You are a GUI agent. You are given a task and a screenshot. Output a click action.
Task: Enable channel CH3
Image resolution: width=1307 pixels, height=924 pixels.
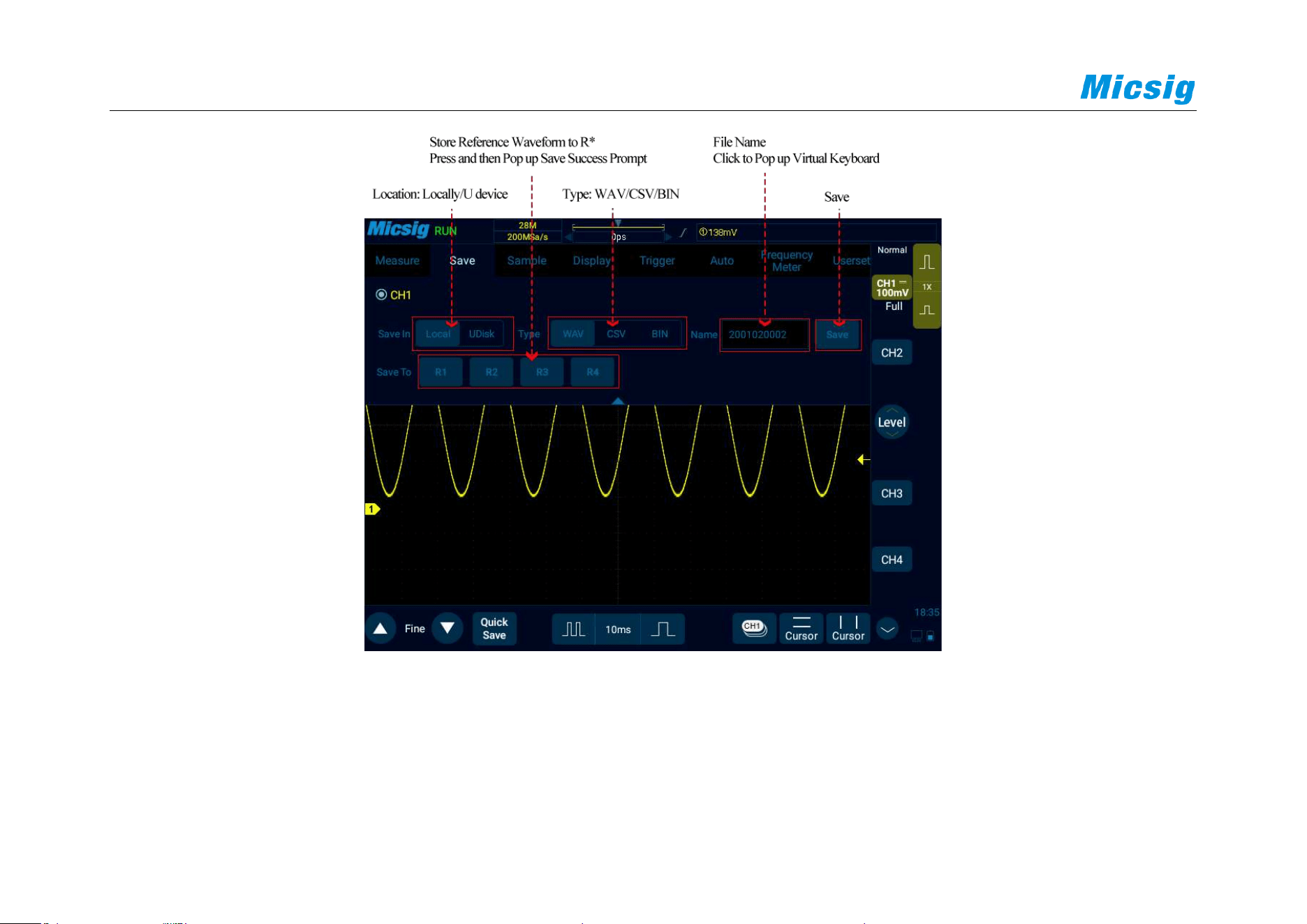tap(892, 493)
